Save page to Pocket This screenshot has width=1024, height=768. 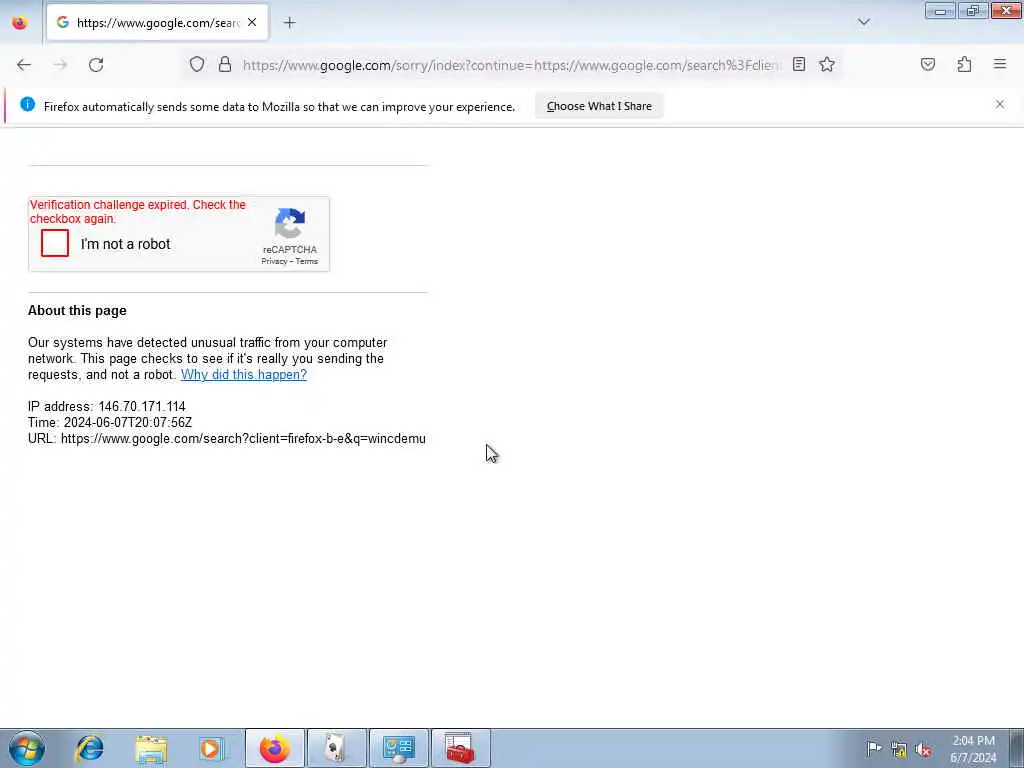pos(928,64)
